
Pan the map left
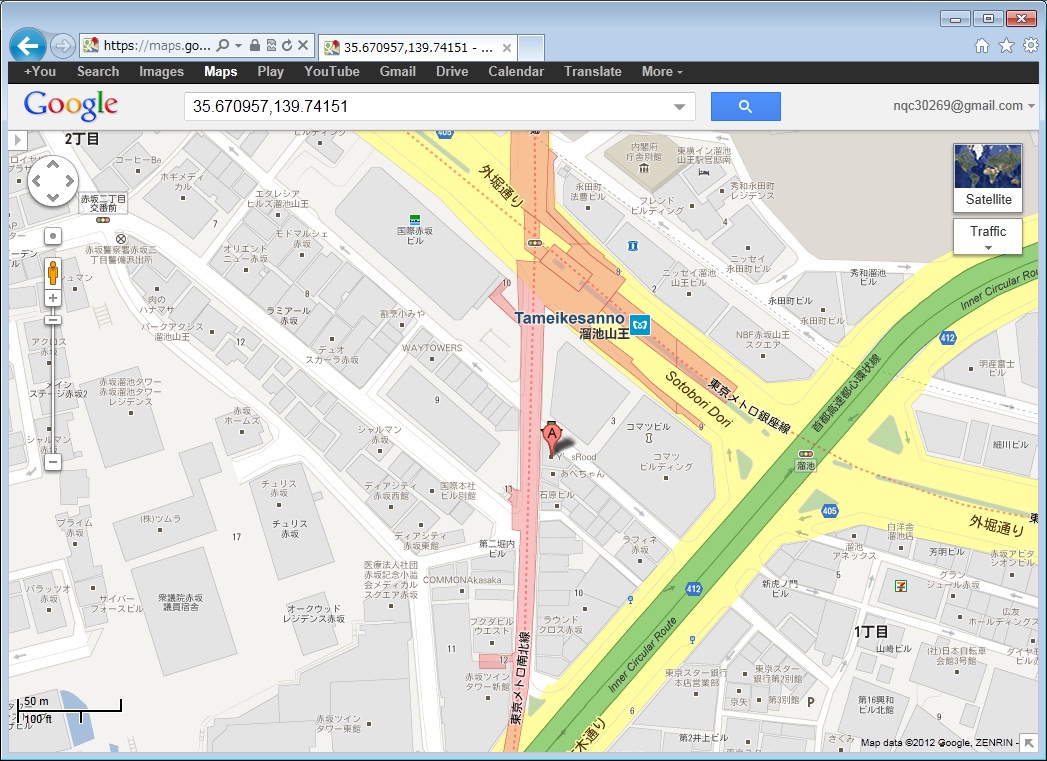pos(37,181)
